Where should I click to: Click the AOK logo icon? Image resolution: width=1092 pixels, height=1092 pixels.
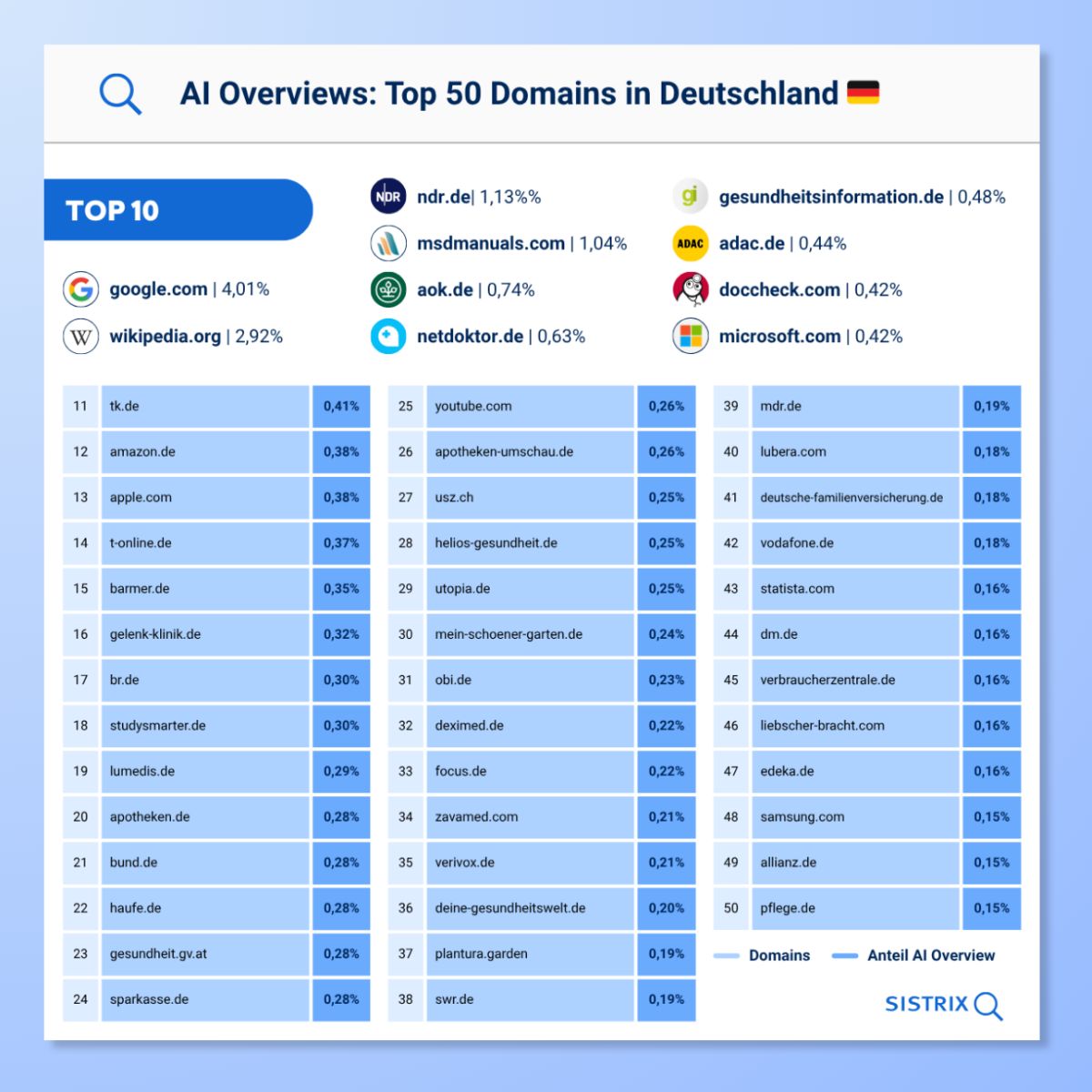point(389,289)
